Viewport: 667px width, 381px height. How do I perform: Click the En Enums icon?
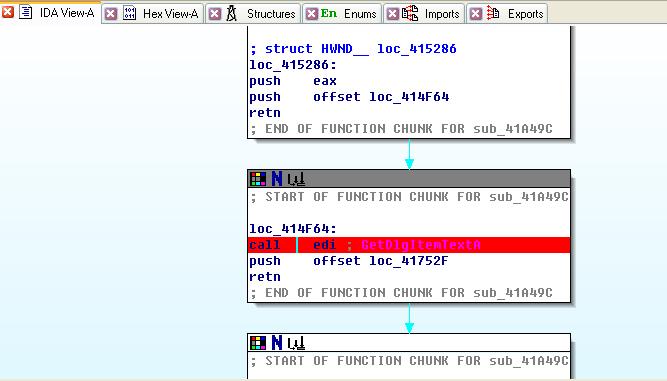(x=329, y=14)
